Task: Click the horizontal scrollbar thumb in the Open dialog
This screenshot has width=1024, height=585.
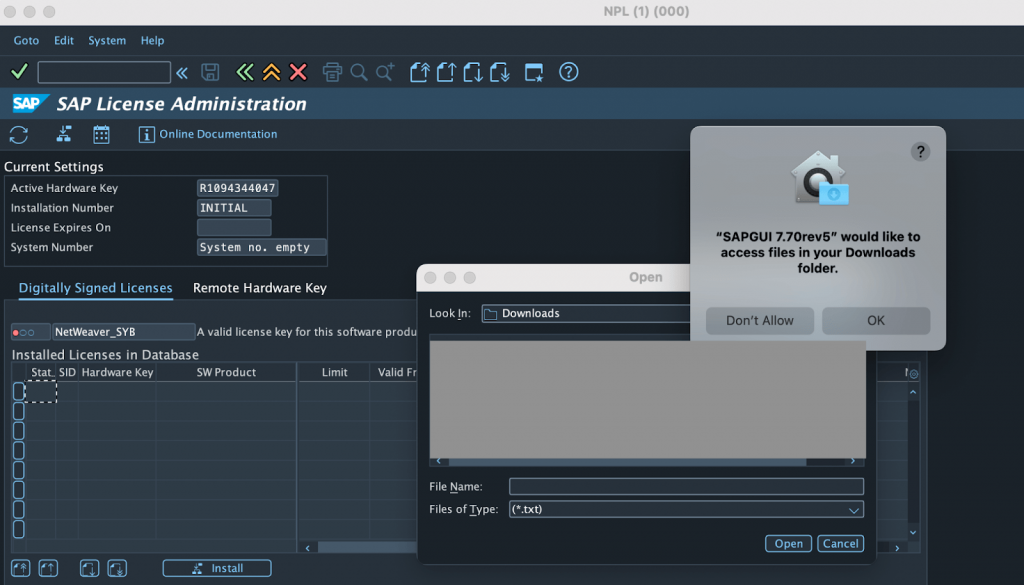Action: point(628,462)
